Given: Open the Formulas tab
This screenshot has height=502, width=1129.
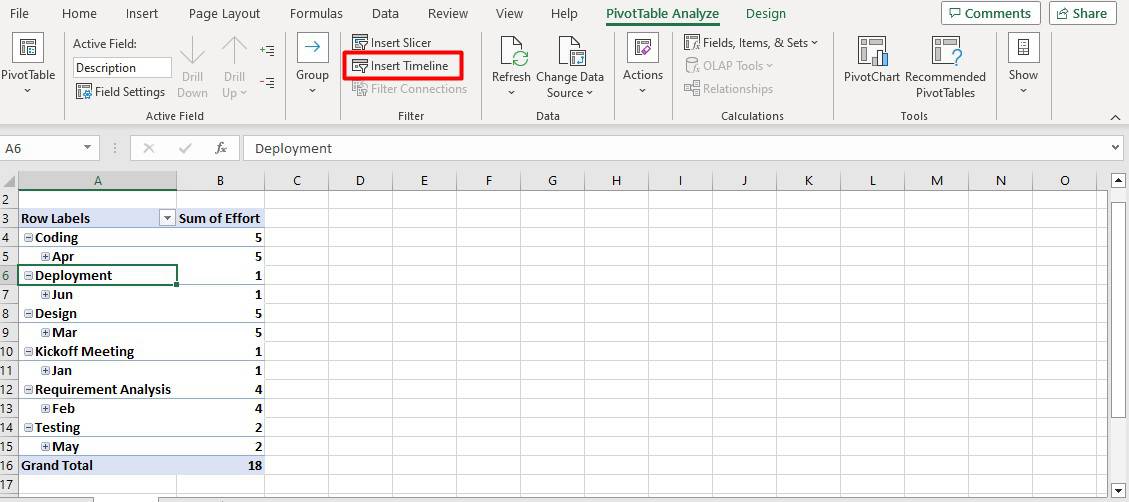Looking at the screenshot, I should click(316, 14).
